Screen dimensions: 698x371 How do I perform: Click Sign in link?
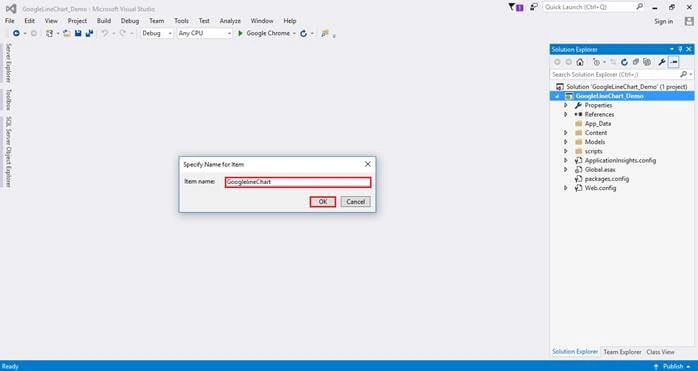pos(663,21)
